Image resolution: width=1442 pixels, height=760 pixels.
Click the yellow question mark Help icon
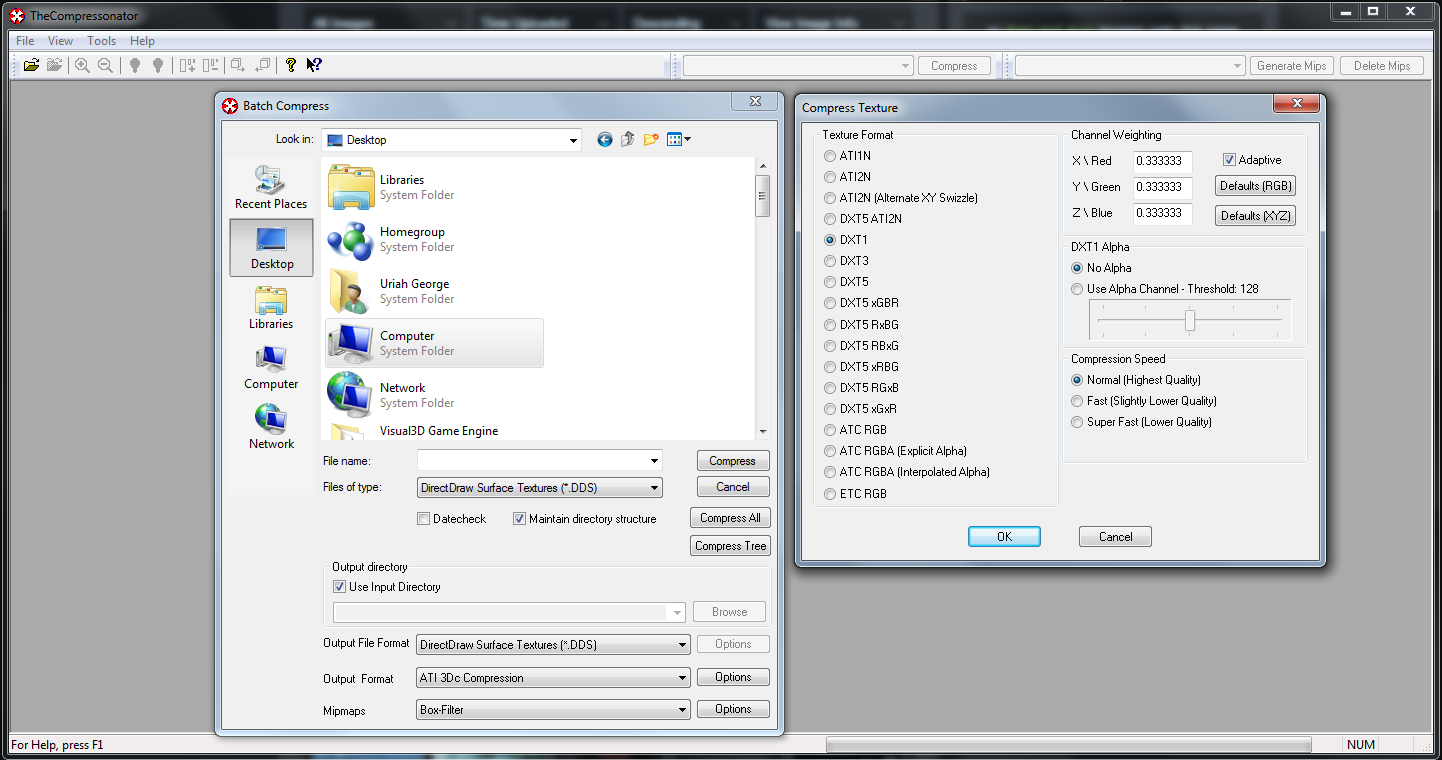pos(291,65)
